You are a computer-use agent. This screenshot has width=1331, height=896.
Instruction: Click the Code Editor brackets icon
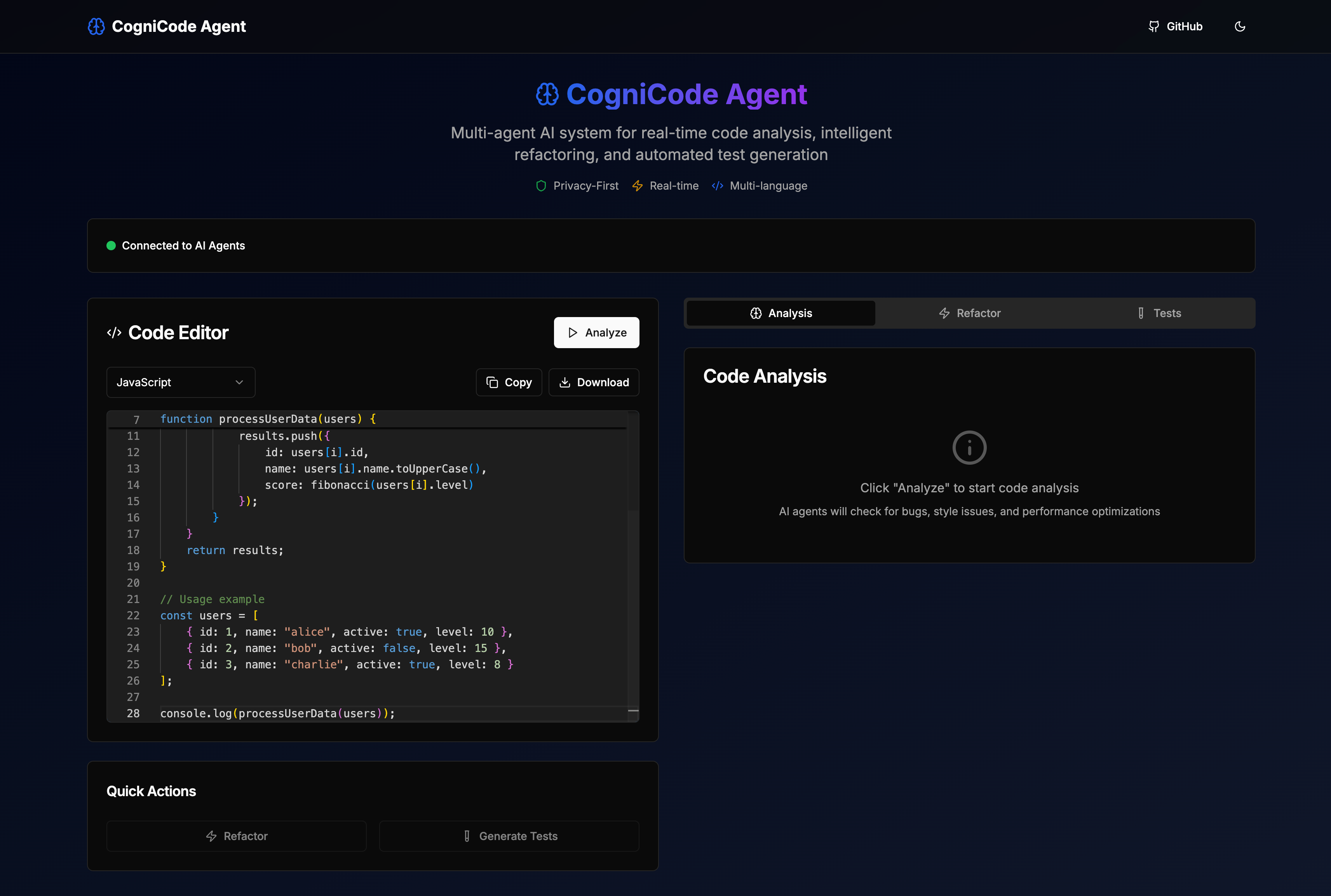click(x=114, y=333)
